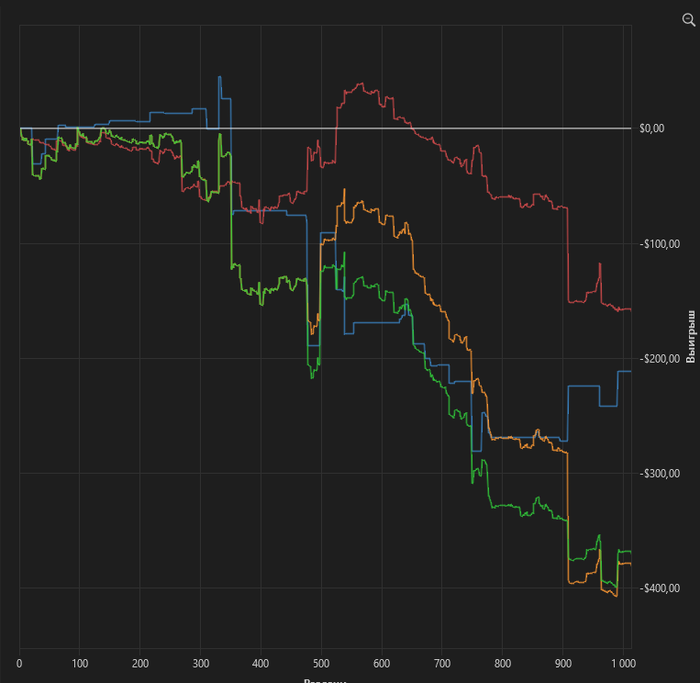
Task: Click the zoom out magnifier icon
Action: click(687, 19)
